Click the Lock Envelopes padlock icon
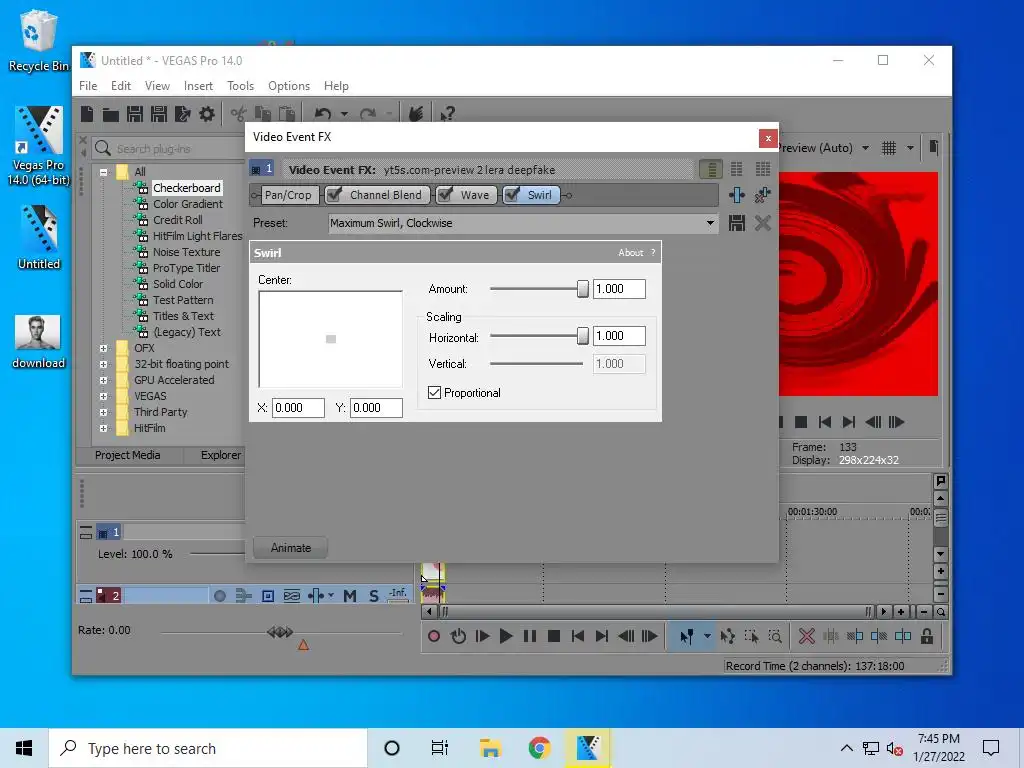1024x768 pixels. (927, 636)
